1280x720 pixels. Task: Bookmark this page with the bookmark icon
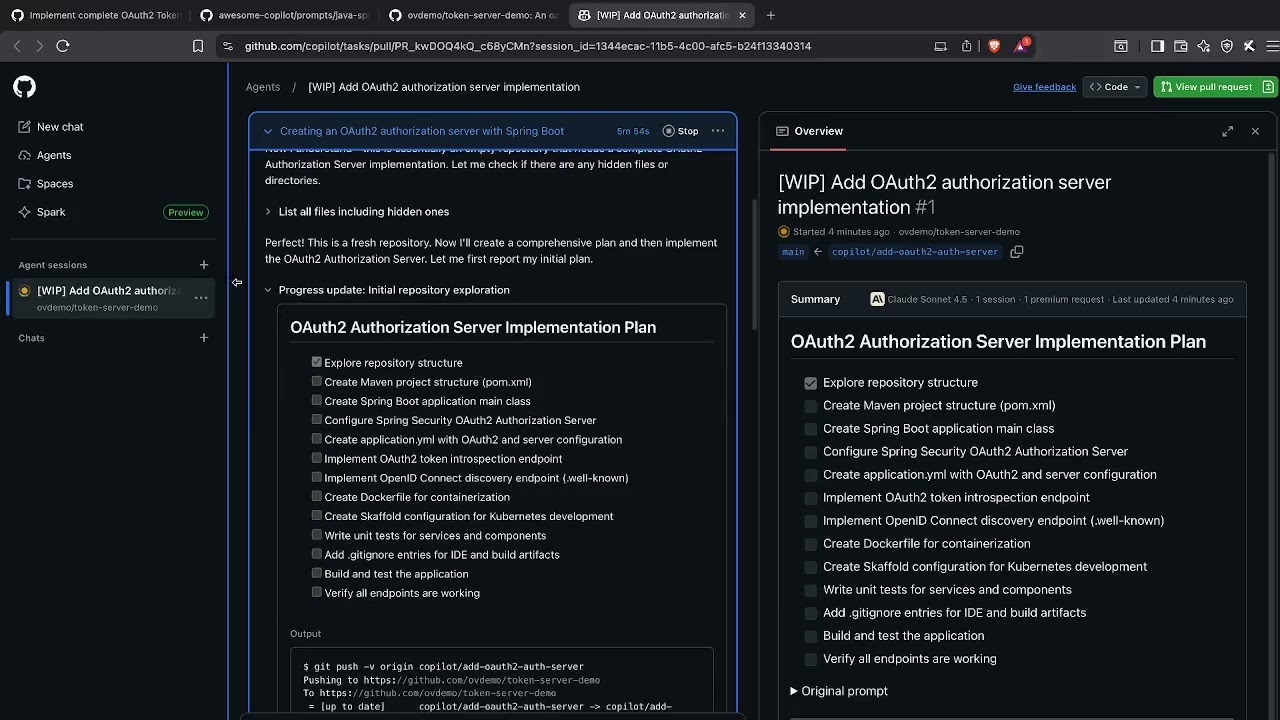coord(198,46)
